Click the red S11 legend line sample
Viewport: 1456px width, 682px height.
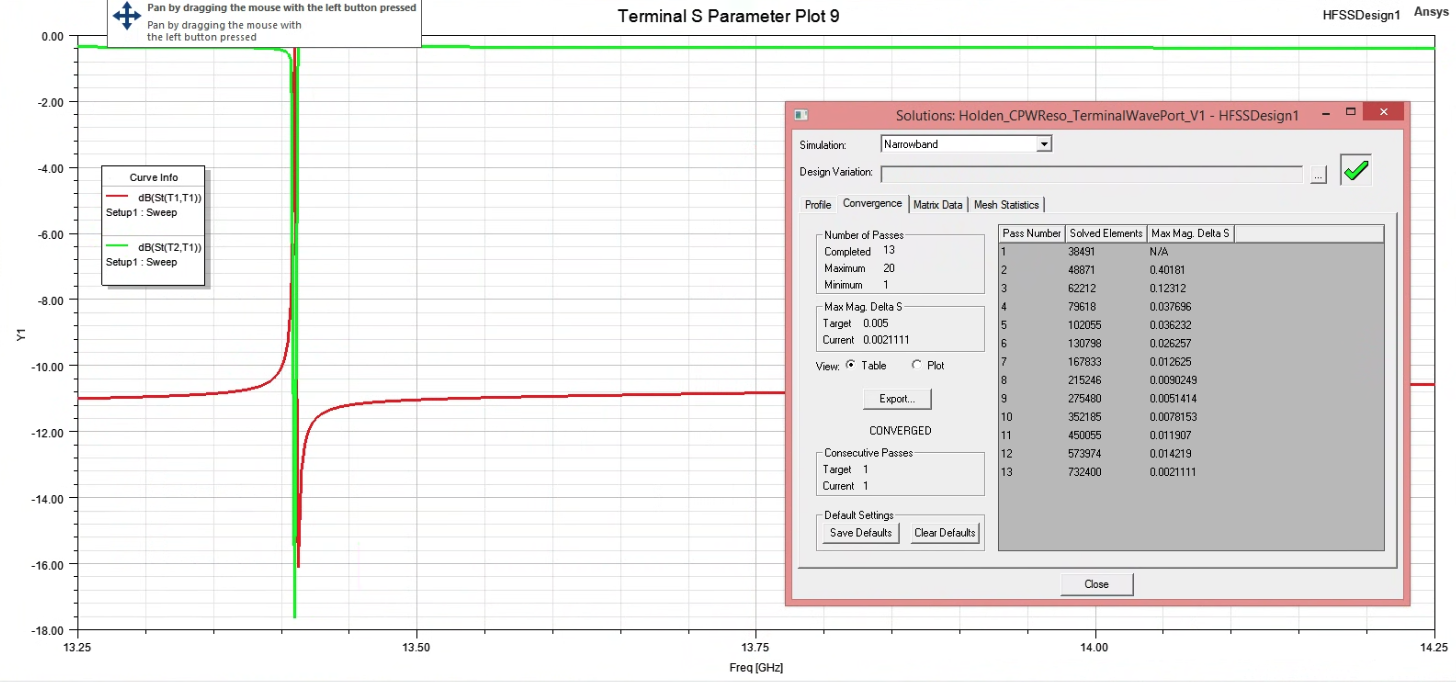(117, 198)
